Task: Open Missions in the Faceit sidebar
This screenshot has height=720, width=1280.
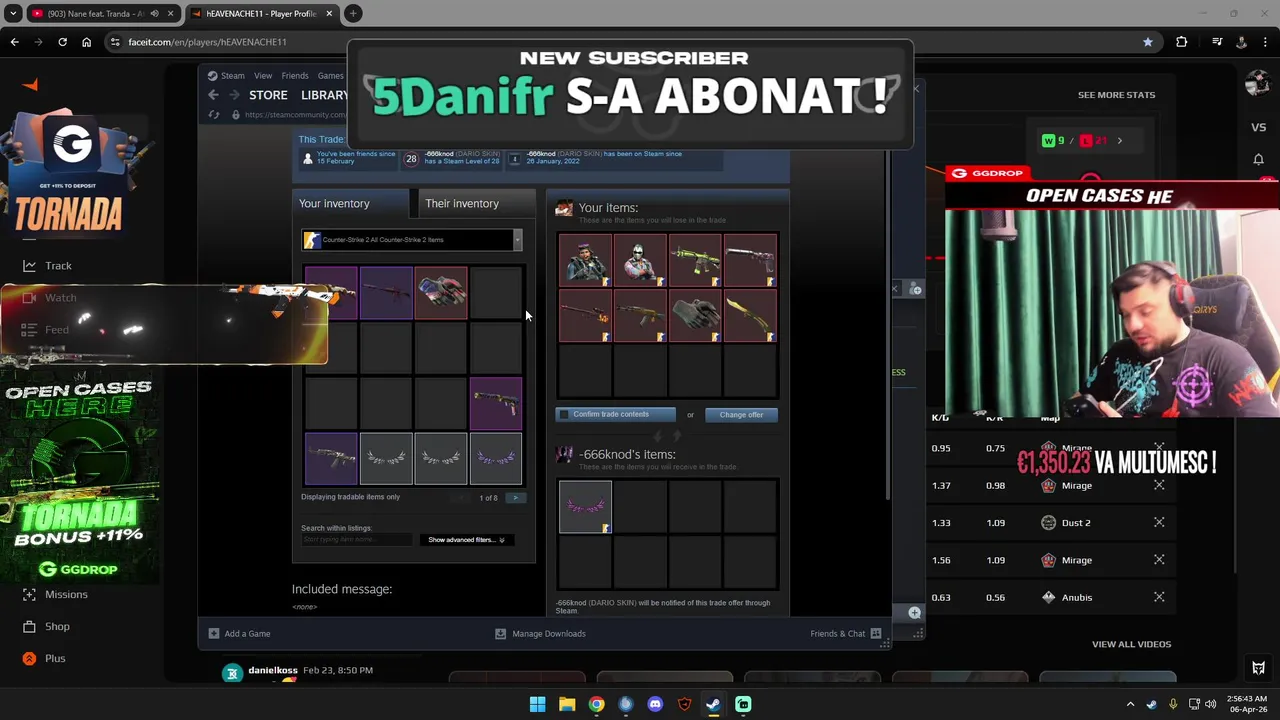Action: [x=55, y=594]
